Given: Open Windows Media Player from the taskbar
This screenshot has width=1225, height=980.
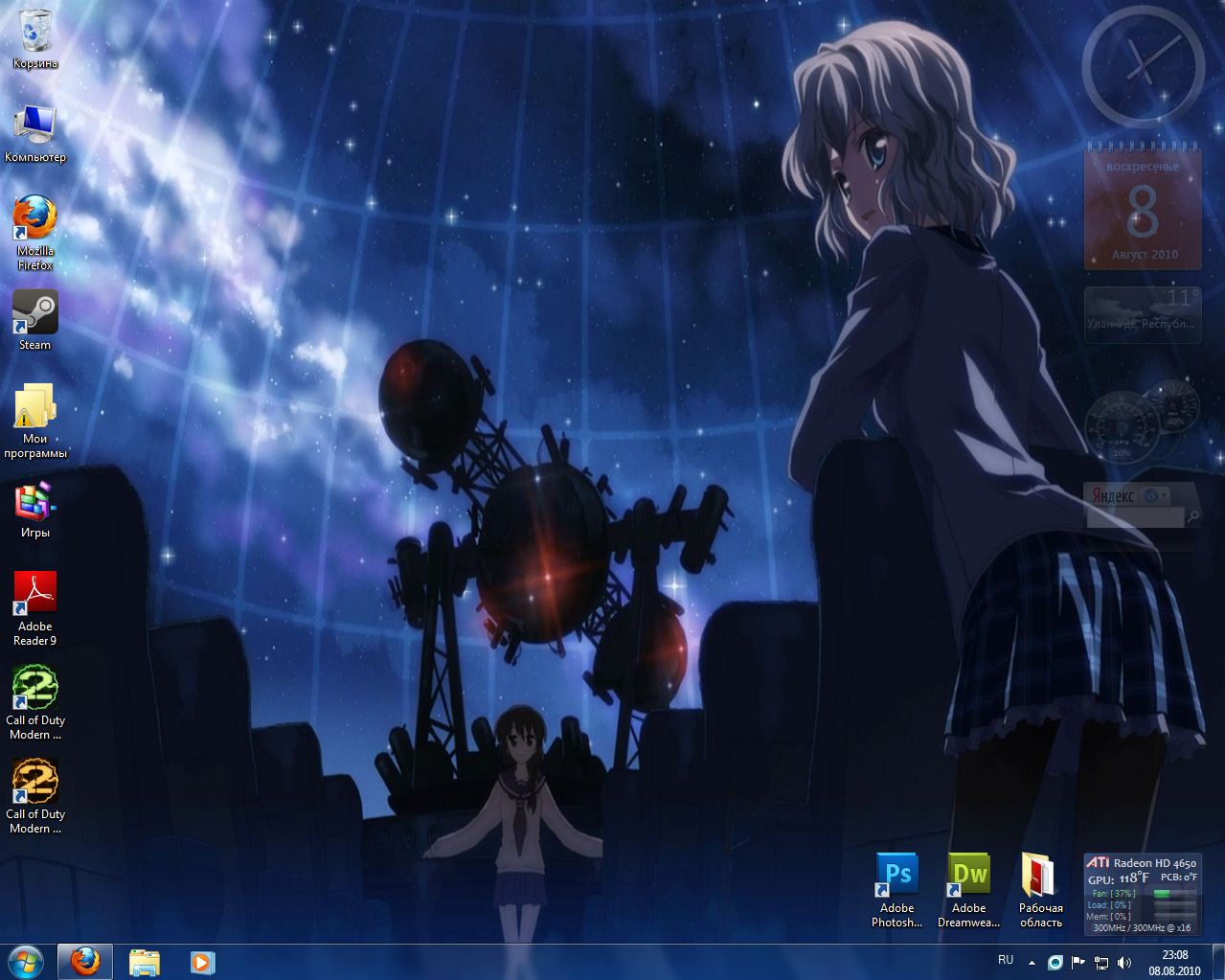Looking at the screenshot, I should point(202,962).
